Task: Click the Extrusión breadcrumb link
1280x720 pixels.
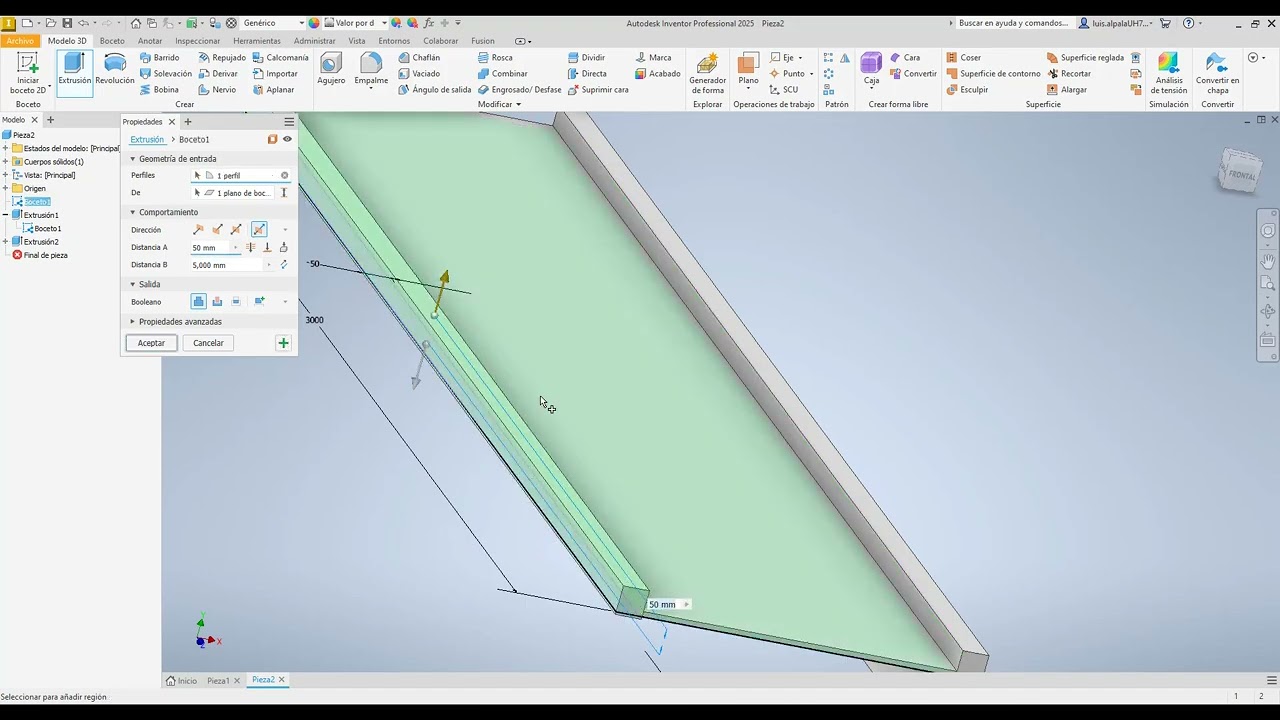Action: coord(147,139)
